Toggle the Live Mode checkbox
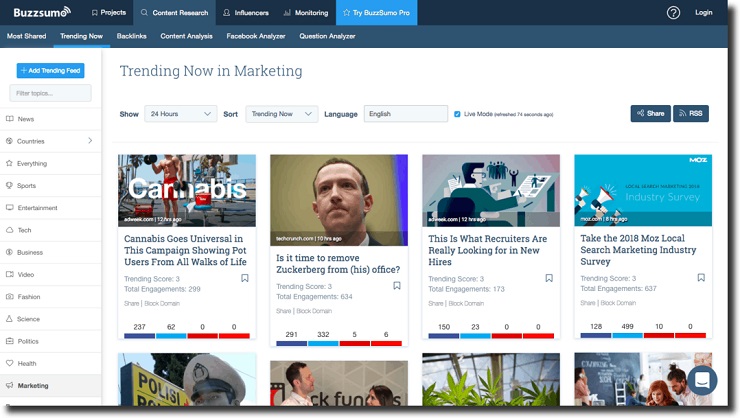740x418 pixels. [x=457, y=114]
